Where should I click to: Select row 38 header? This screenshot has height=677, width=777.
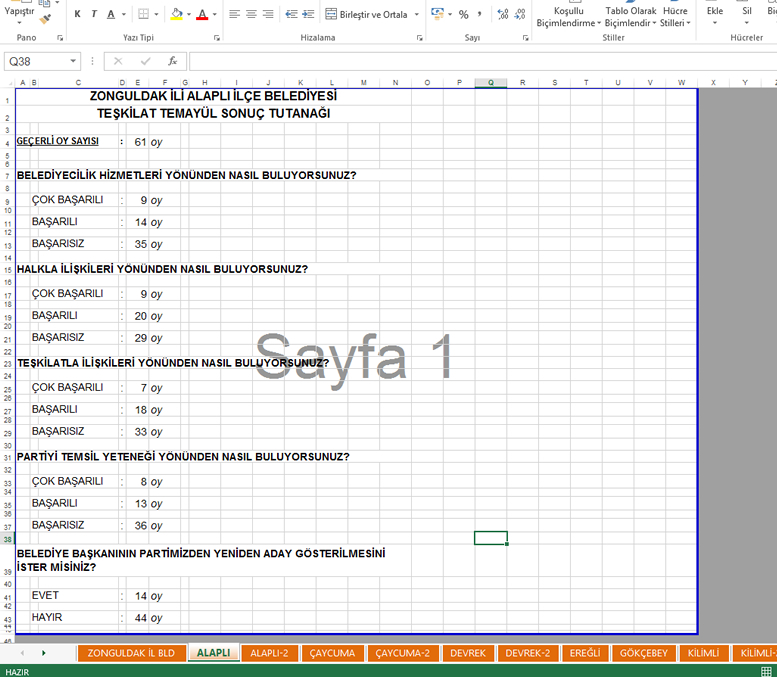point(7,539)
